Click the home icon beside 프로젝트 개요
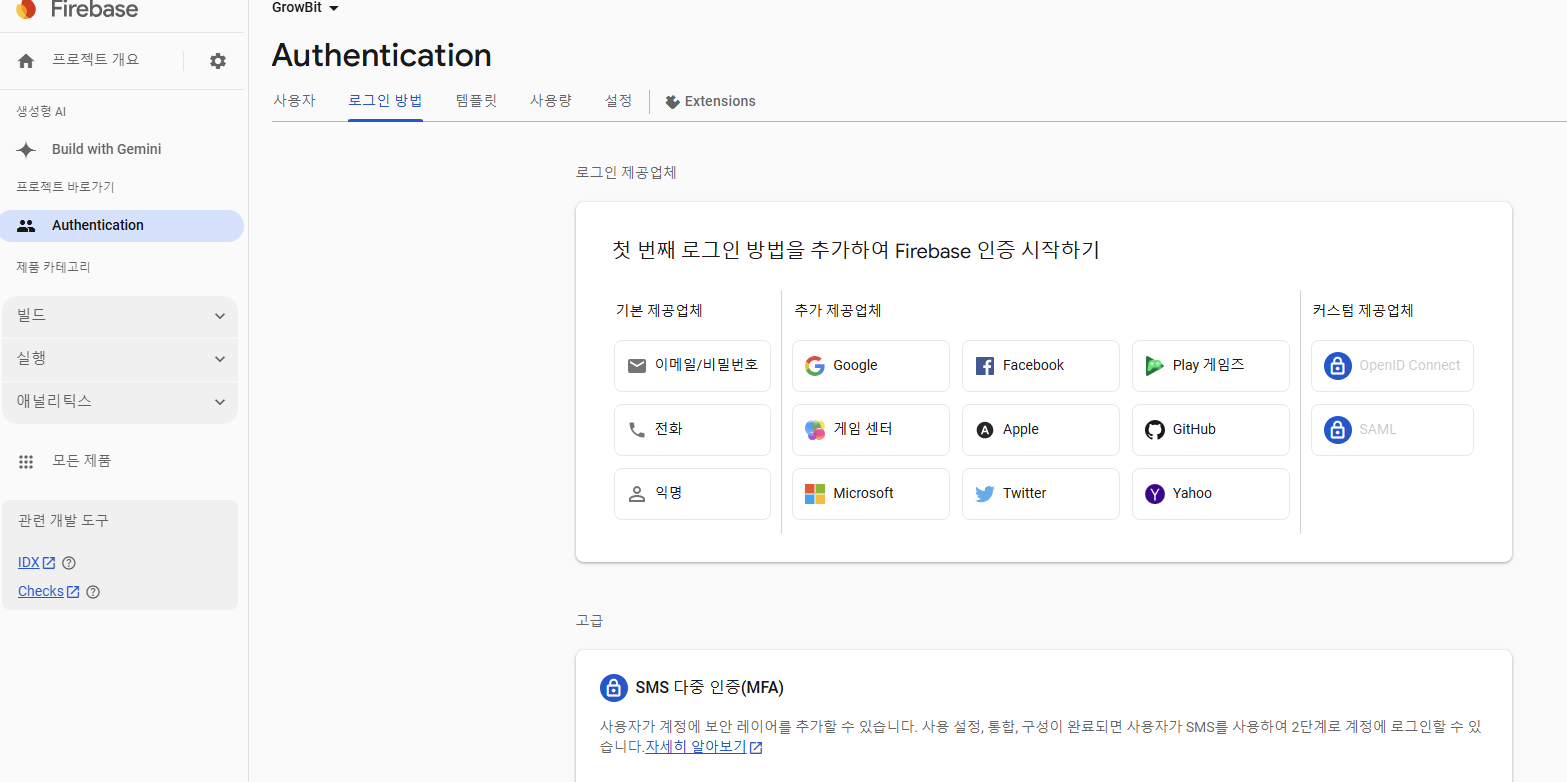The height and width of the screenshot is (782, 1567). (x=27, y=61)
